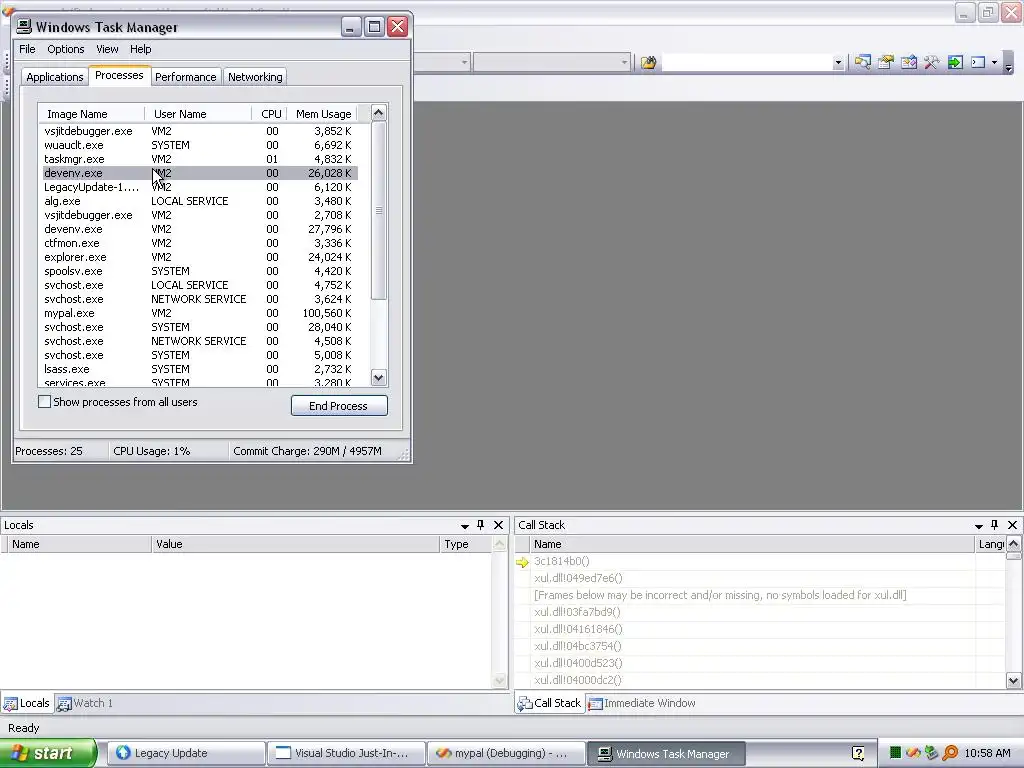Open the Networking tab in Task Manager
The width and height of the screenshot is (1024, 768).
coord(255,77)
